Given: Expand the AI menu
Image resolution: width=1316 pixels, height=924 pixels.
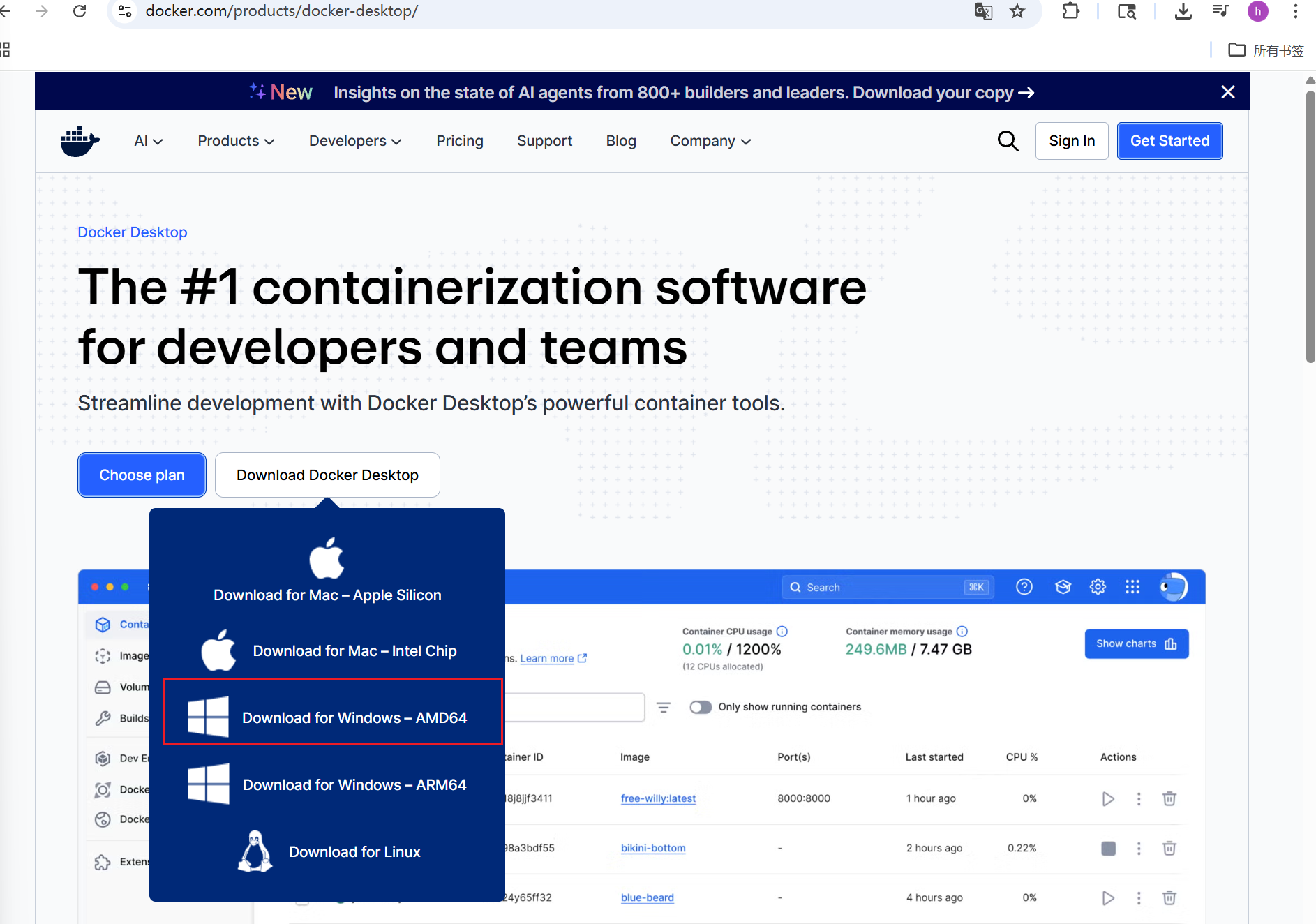Looking at the screenshot, I should tap(149, 141).
